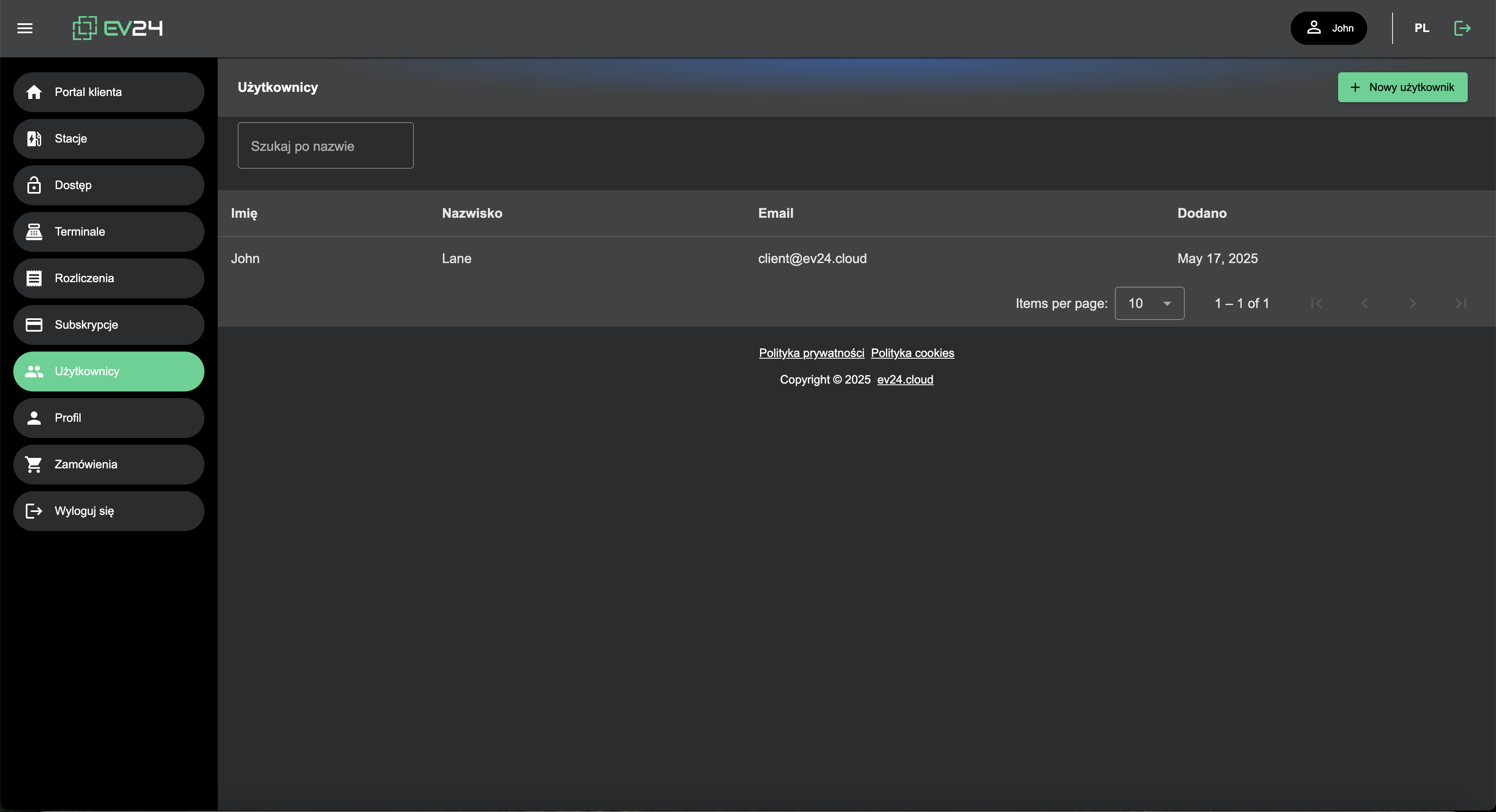This screenshot has height=812, width=1496.
Task: Click the Zamówienia shopping cart icon
Action: click(34, 464)
